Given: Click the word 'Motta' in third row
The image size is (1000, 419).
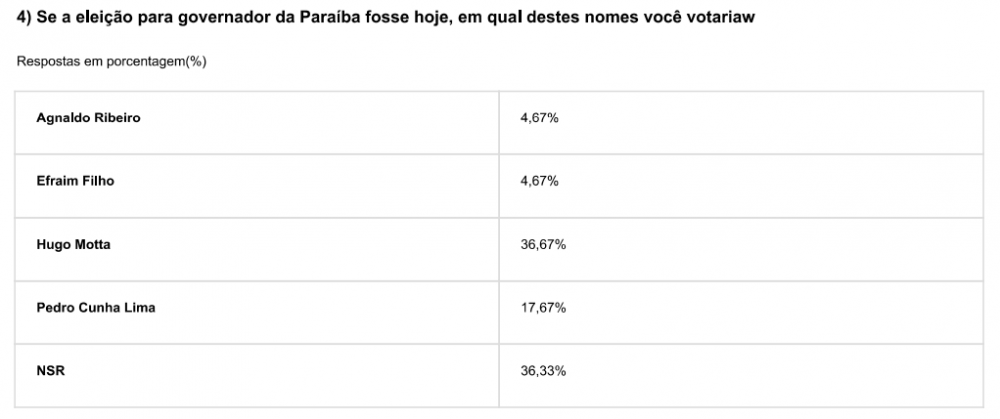Looking at the screenshot, I should [92, 245].
